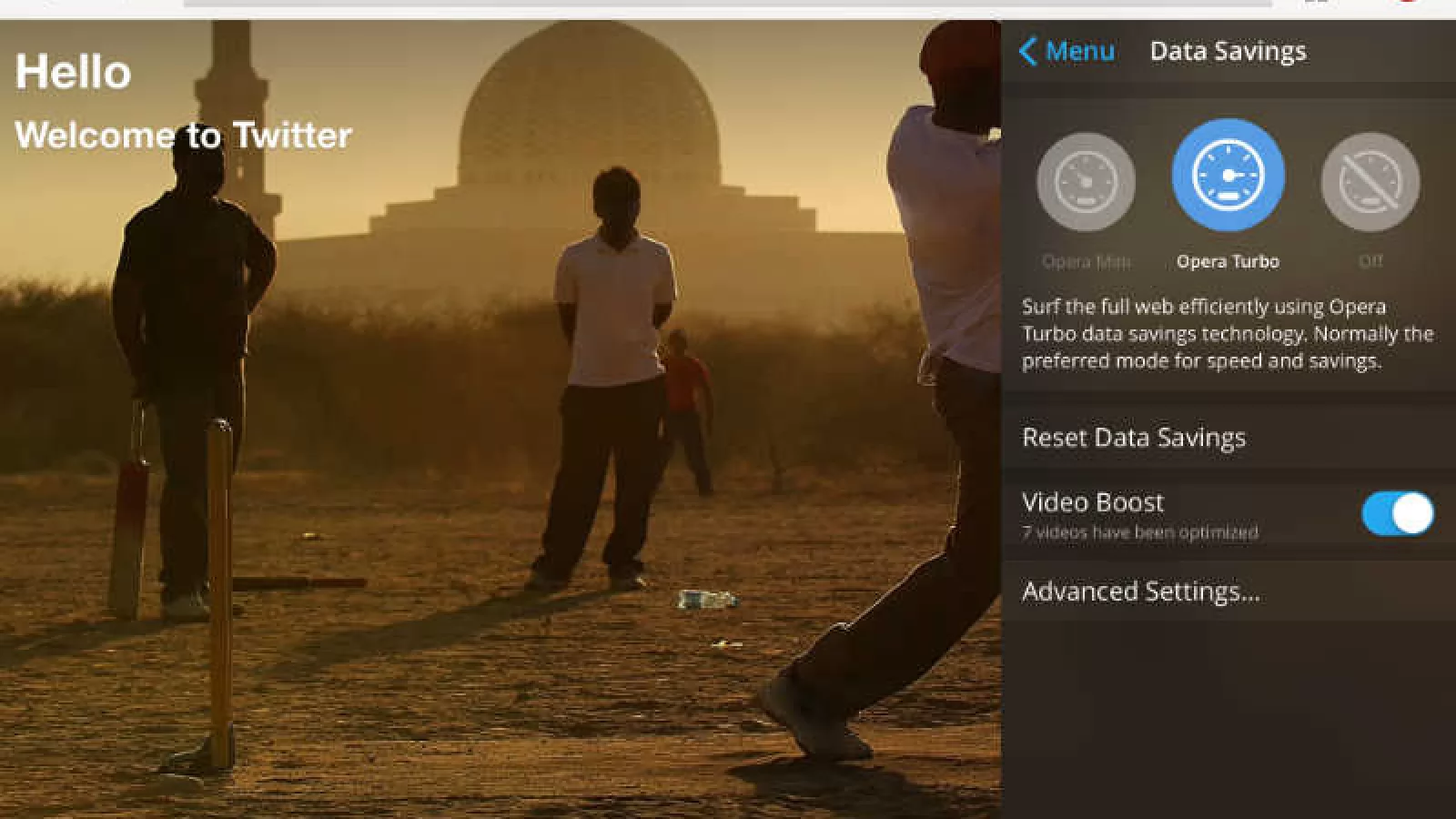Tap Reset Data Savings
This screenshot has height=819, width=1456.
pos(1228,438)
